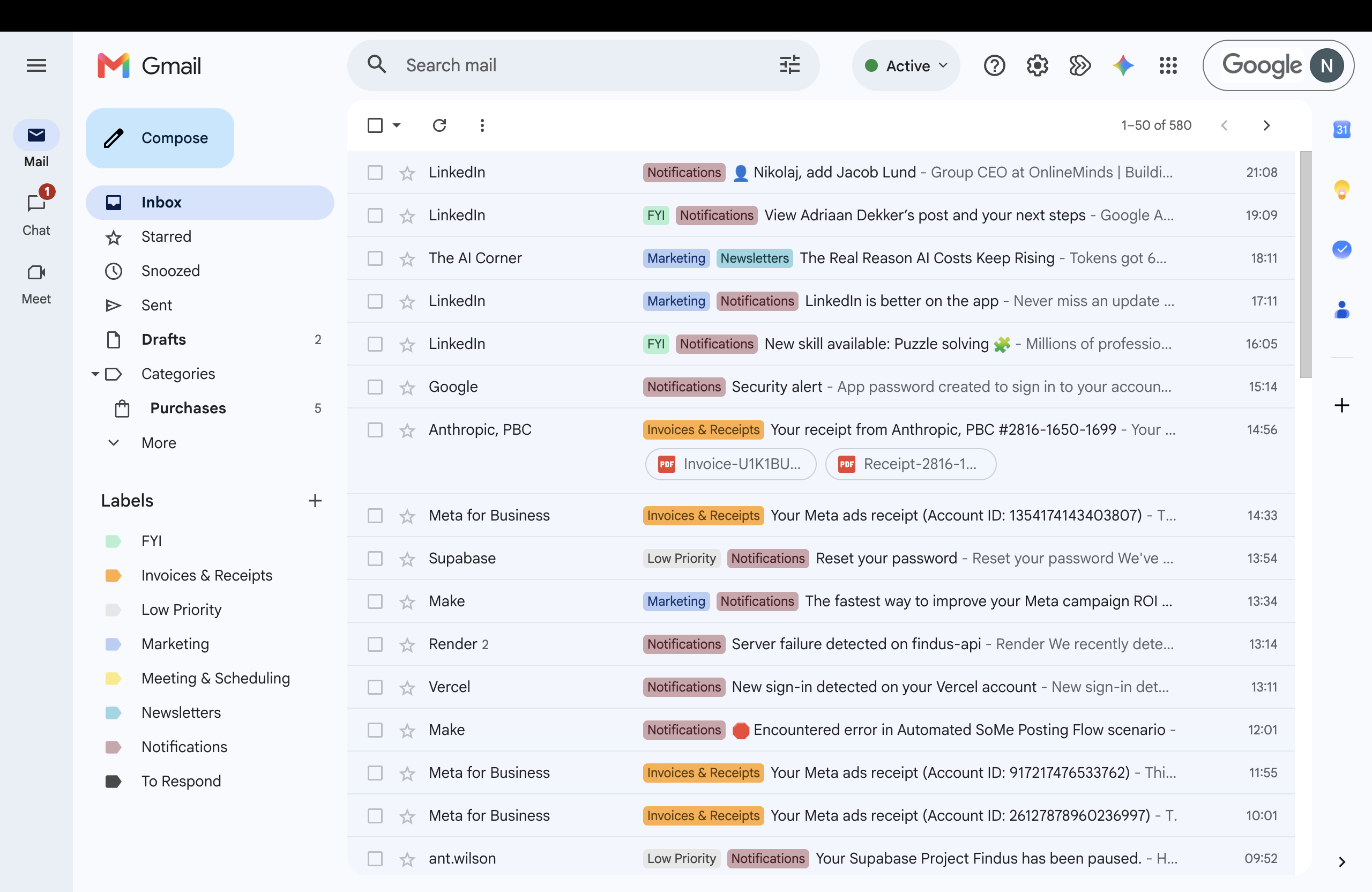Switch to Meet in the left rail
The height and width of the screenshot is (892, 1372).
click(x=36, y=284)
